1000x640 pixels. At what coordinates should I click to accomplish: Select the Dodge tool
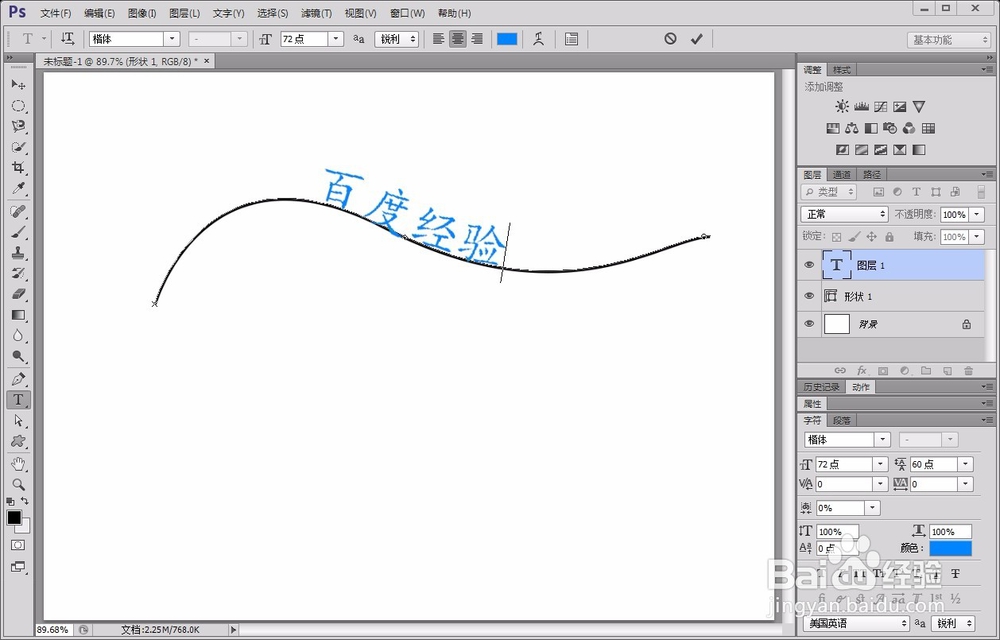point(18,356)
